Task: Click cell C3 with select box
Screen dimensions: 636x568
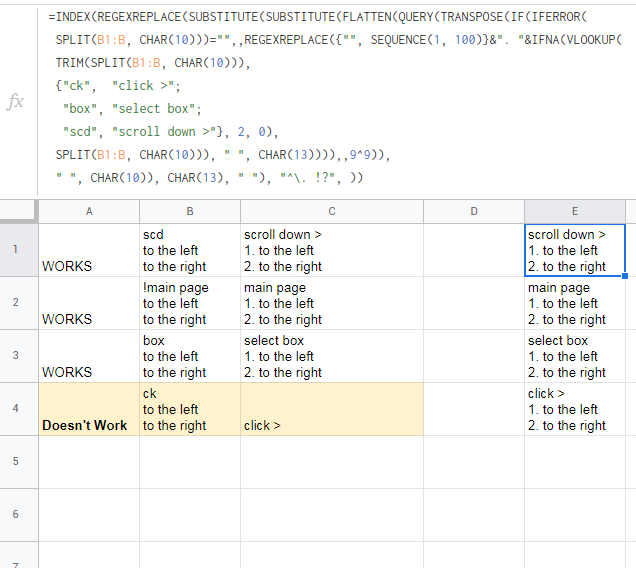Action: [x=332, y=356]
